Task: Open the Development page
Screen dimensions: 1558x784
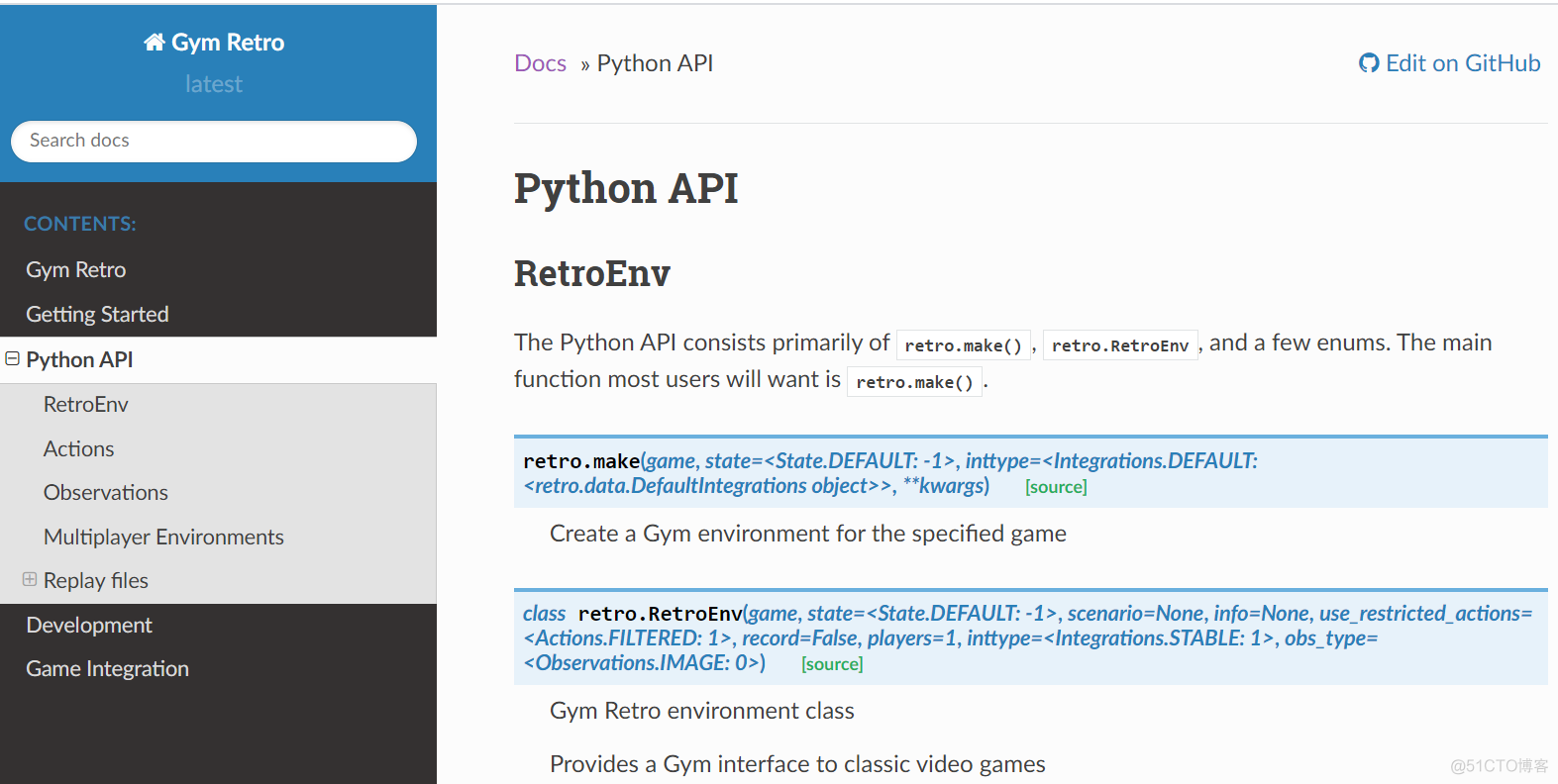Action: [x=89, y=625]
